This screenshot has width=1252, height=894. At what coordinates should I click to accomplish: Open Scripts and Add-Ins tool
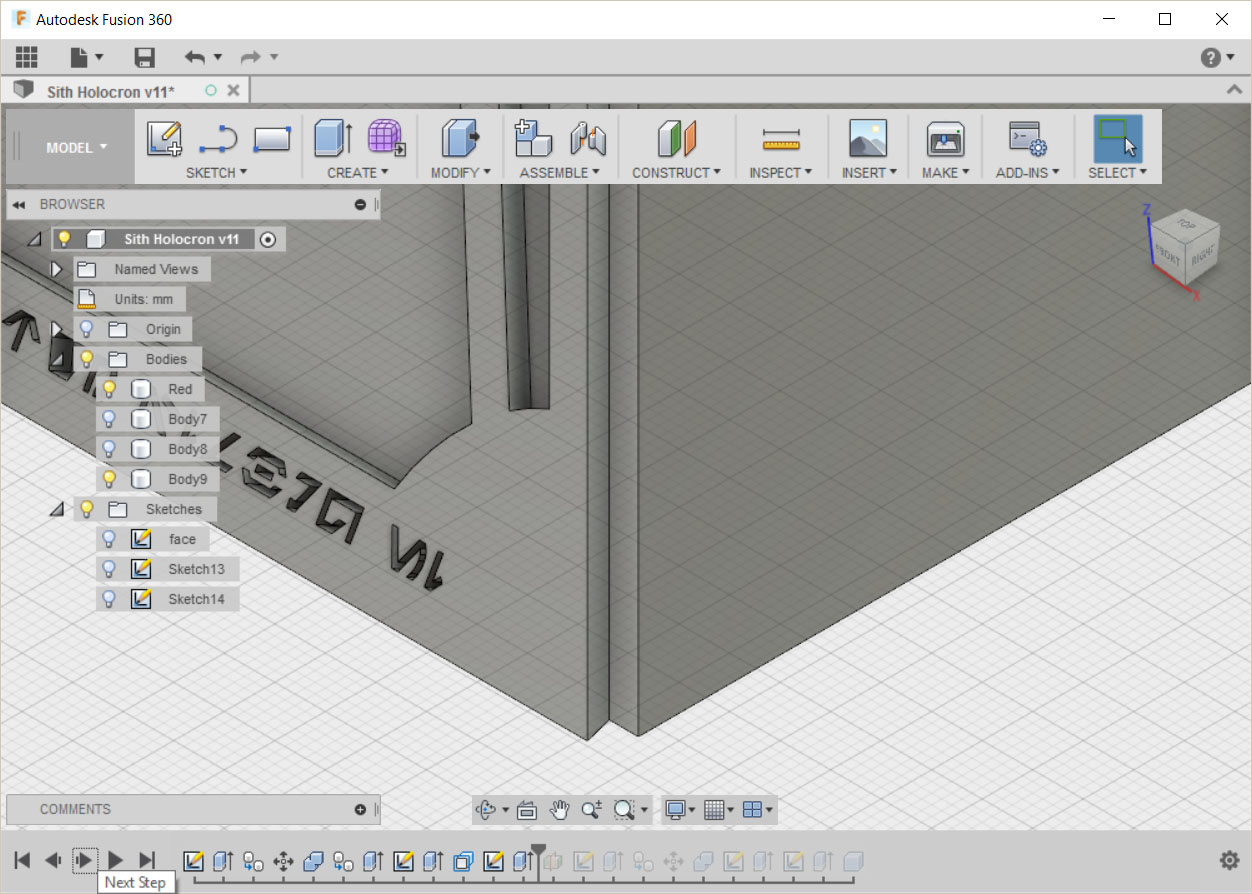(x=1027, y=138)
